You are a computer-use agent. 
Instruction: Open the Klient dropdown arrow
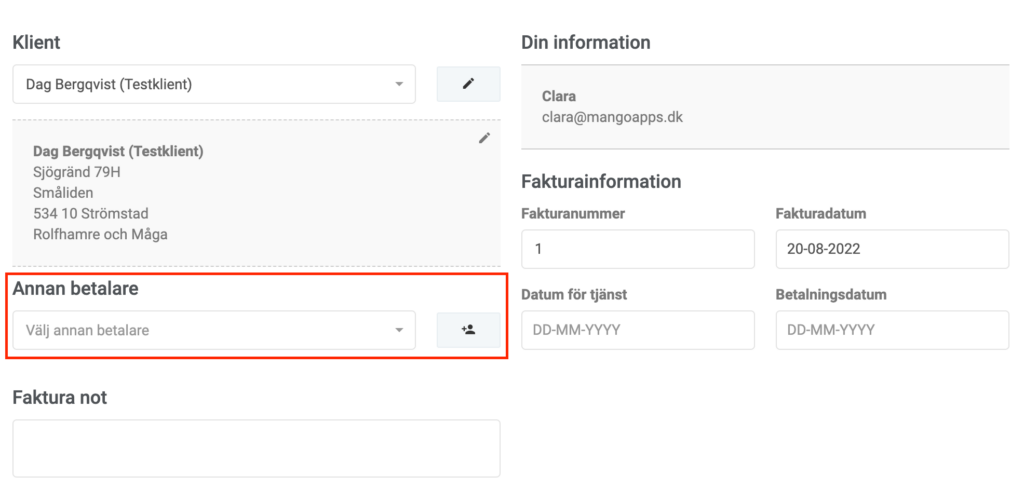pyautogui.click(x=399, y=84)
